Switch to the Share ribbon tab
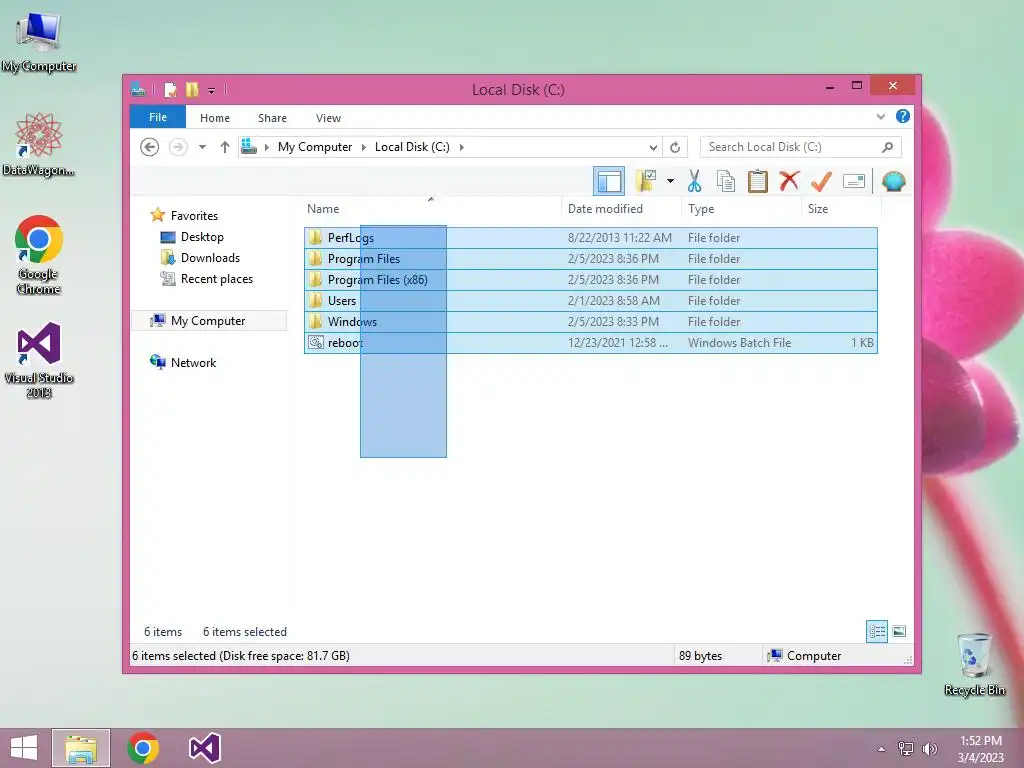 click(x=272, y=118)
